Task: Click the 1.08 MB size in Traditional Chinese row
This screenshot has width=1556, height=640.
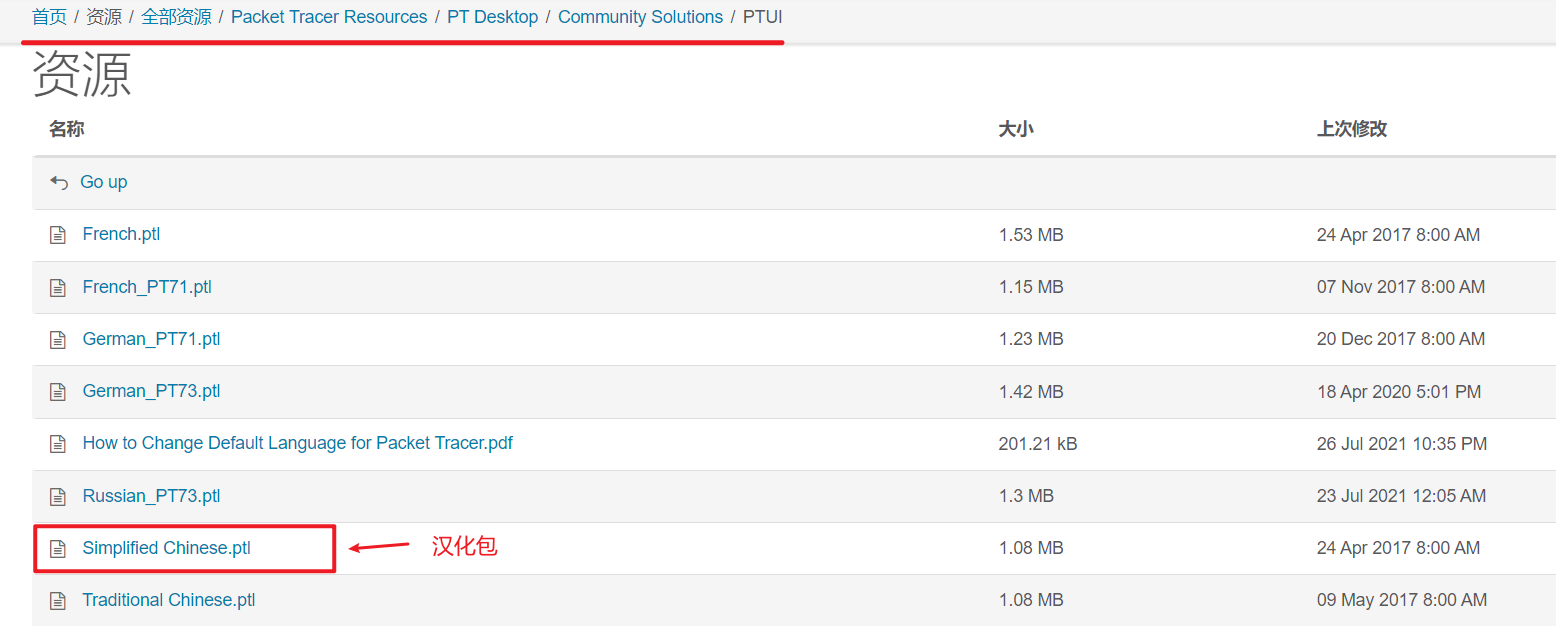Action: tap(1031, 600)
